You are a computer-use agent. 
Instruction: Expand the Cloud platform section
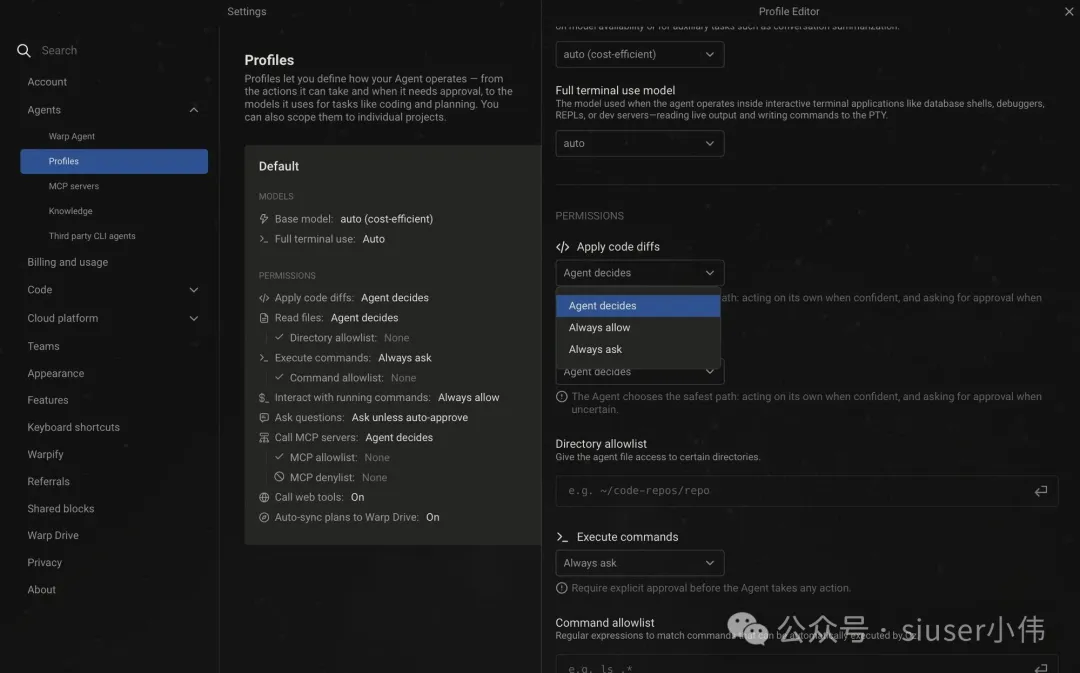pos(194,318)
